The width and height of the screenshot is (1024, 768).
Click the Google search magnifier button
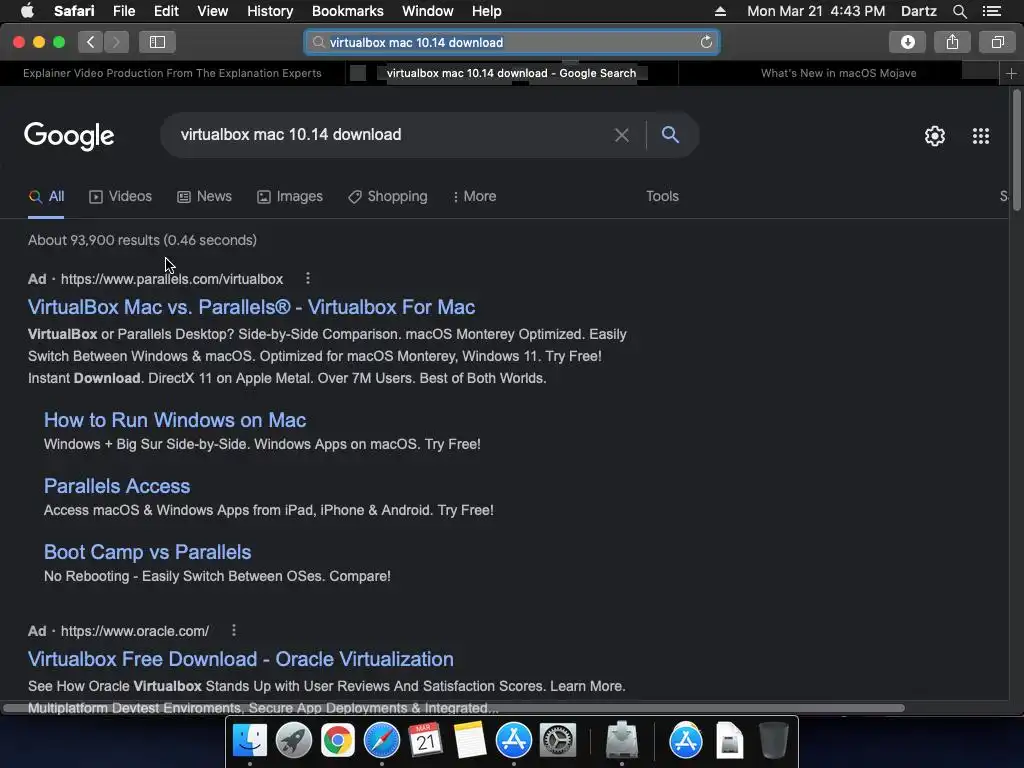[x=670, y=135]
